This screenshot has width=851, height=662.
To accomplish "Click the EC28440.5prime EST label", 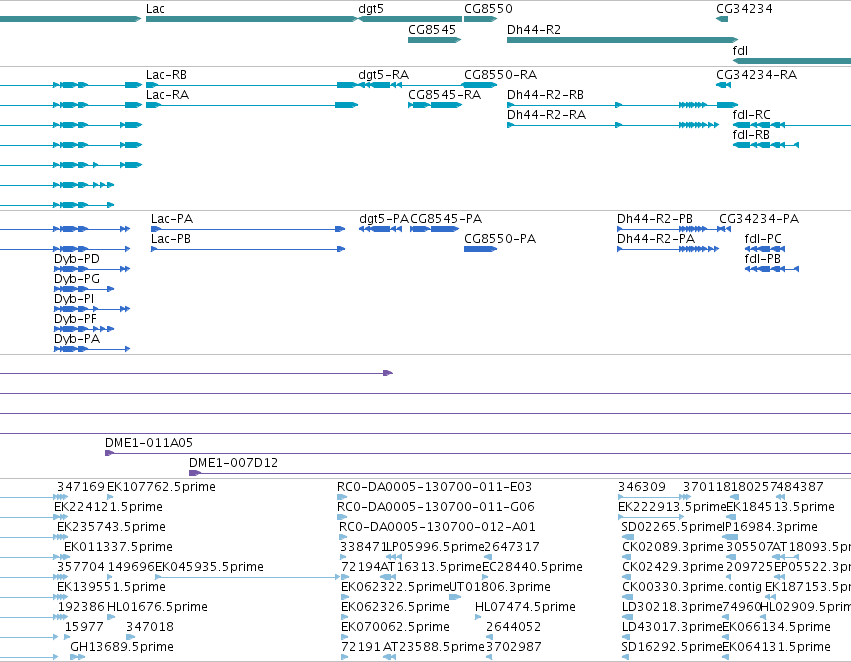I will coord(532,567).
